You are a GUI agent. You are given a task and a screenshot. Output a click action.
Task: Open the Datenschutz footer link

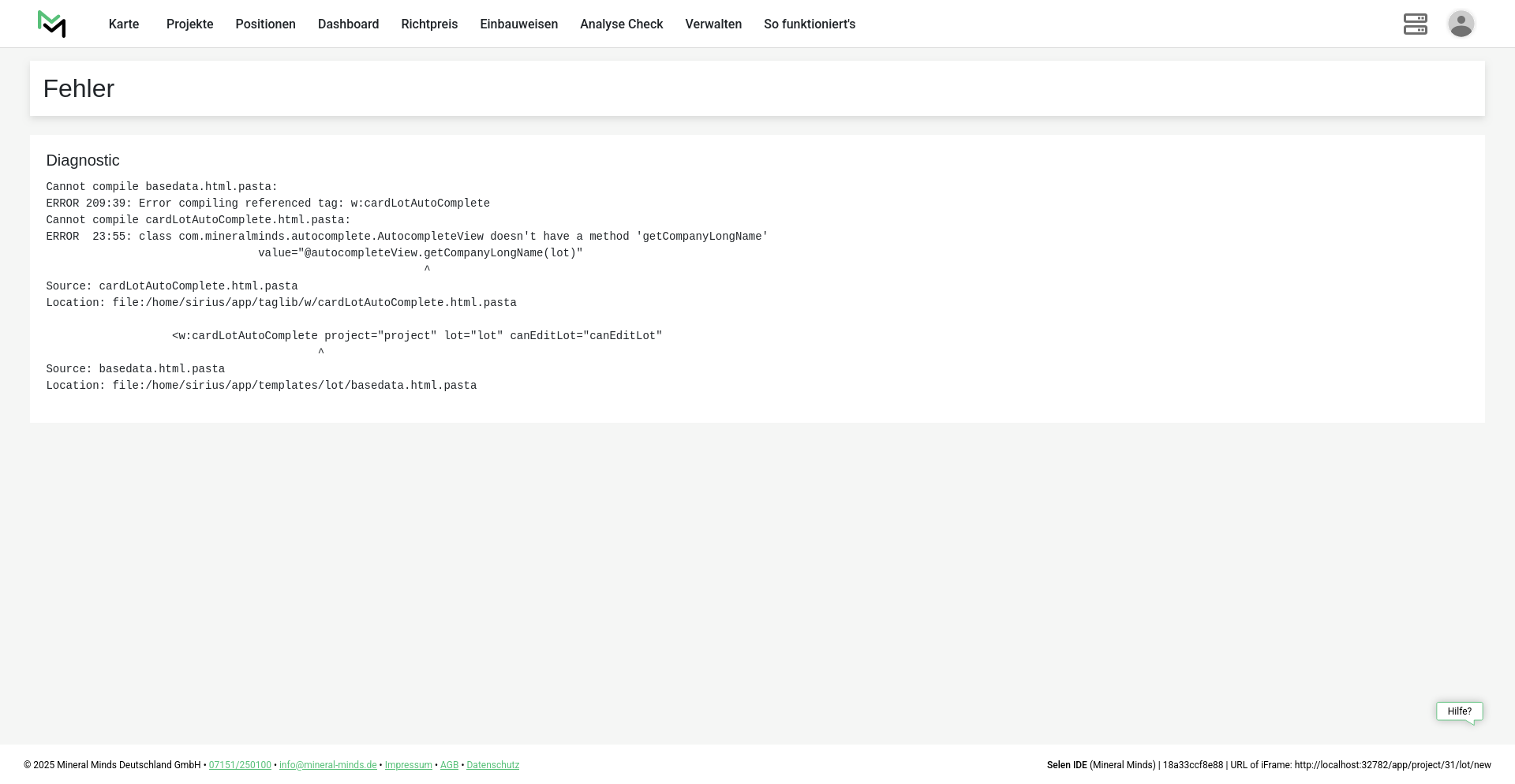(492, 765)
